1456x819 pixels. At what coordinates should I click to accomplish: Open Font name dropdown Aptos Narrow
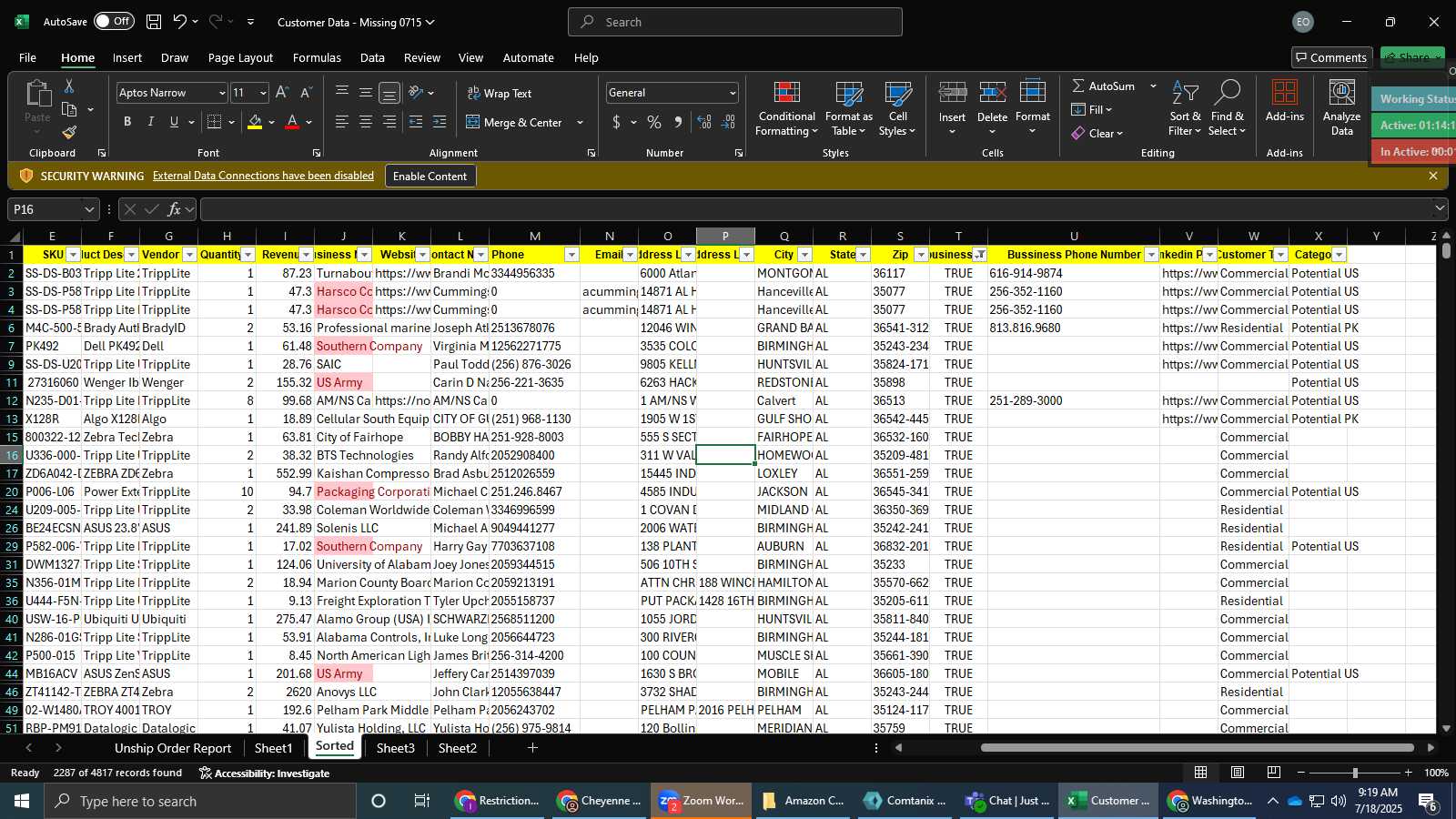pyautogui.click(x=221, y=93)
